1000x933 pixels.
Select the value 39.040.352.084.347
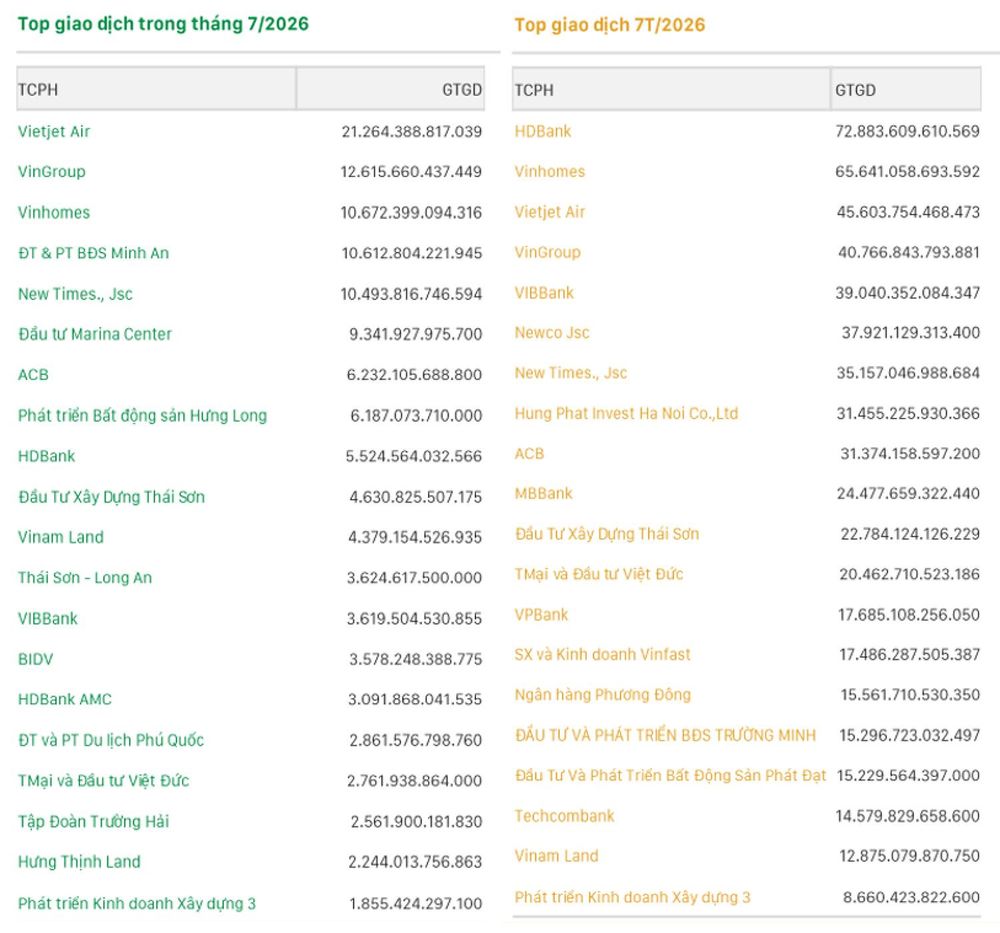pyautogui.click(x=908, y=293)
